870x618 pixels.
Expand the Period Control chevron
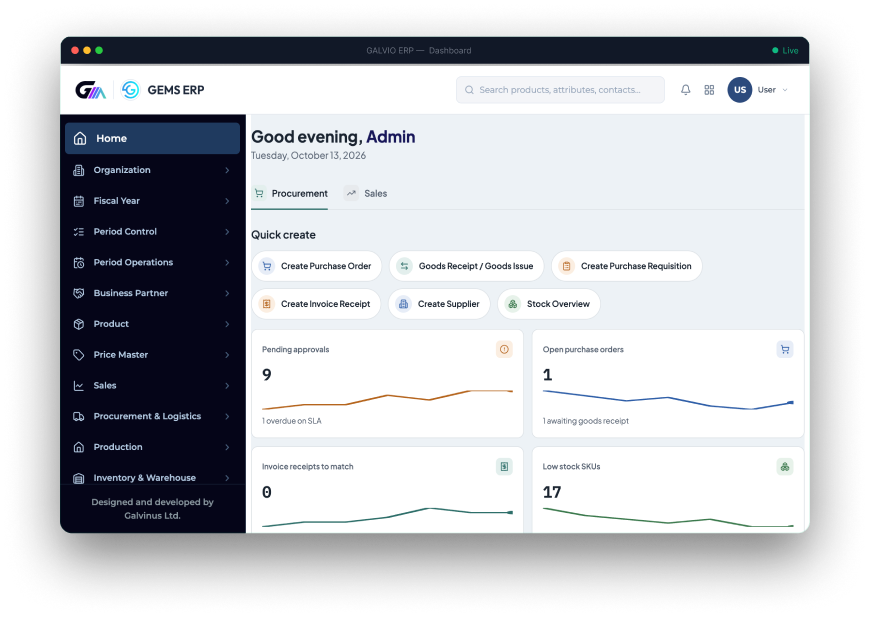227,232
